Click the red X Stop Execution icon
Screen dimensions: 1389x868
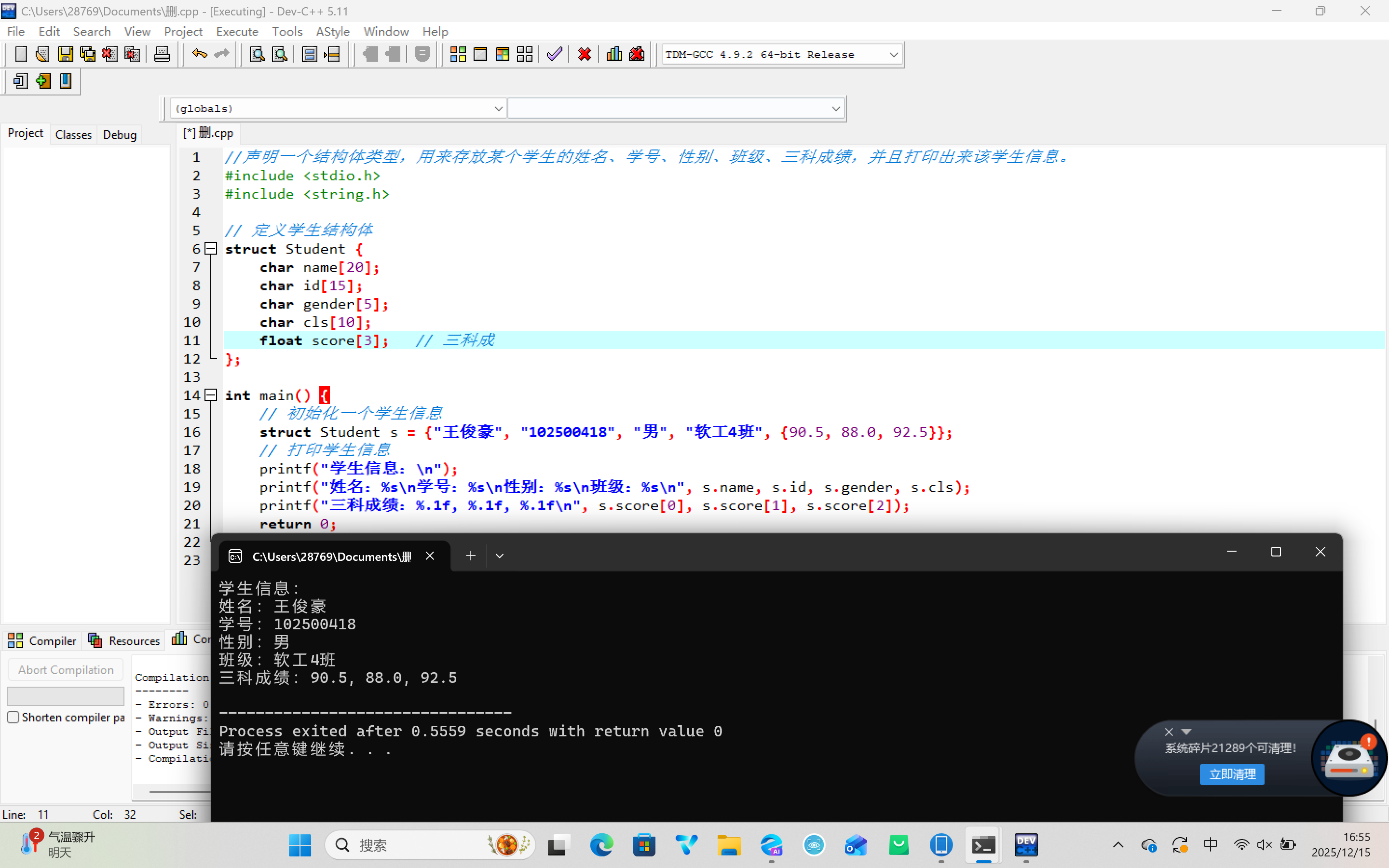(585, 54)
